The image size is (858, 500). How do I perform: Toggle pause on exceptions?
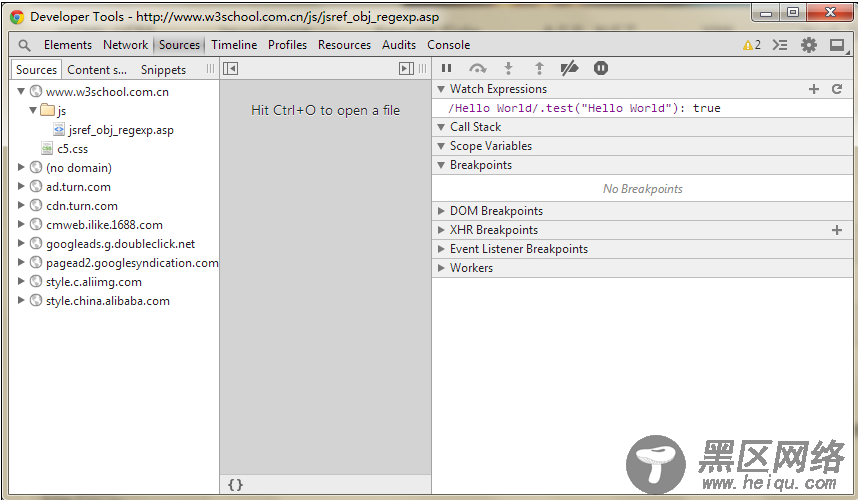pos(601,68)
